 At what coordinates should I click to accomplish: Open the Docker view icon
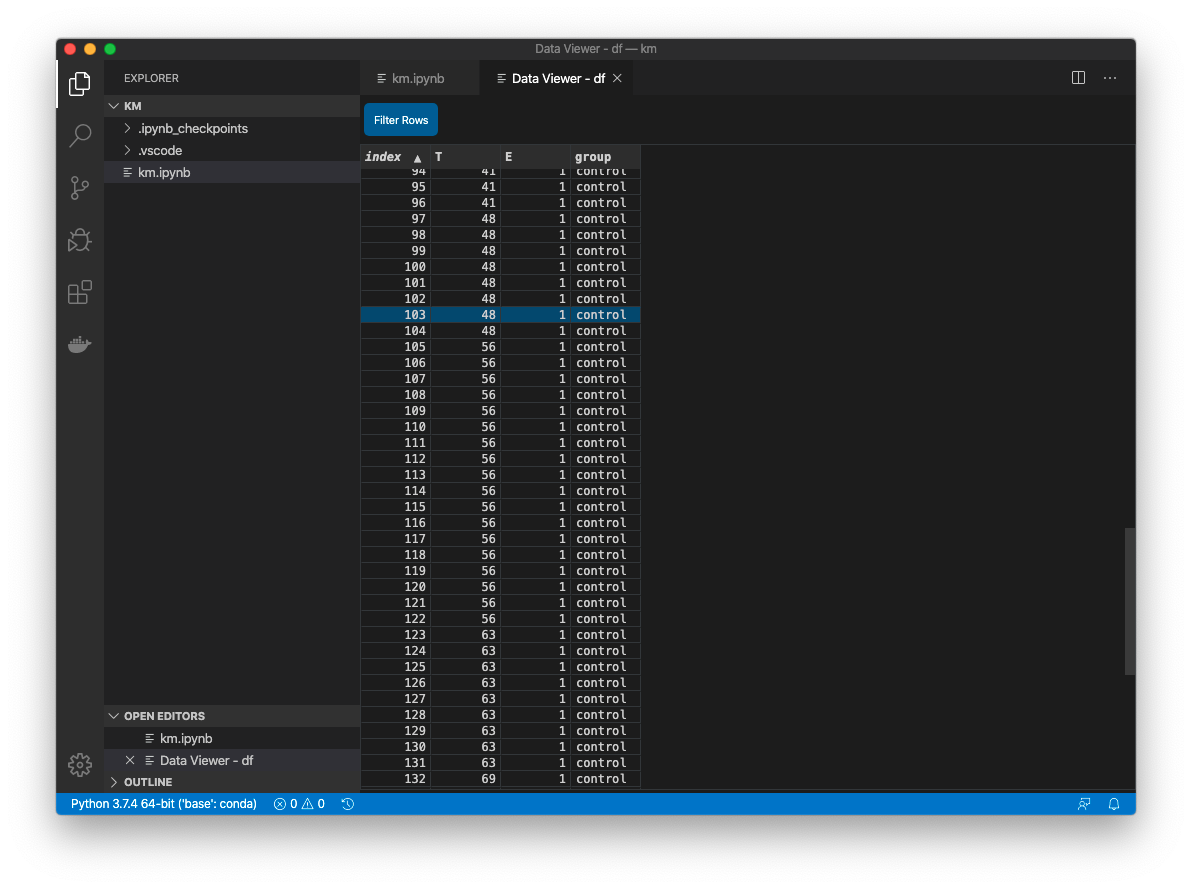[80, 344]
